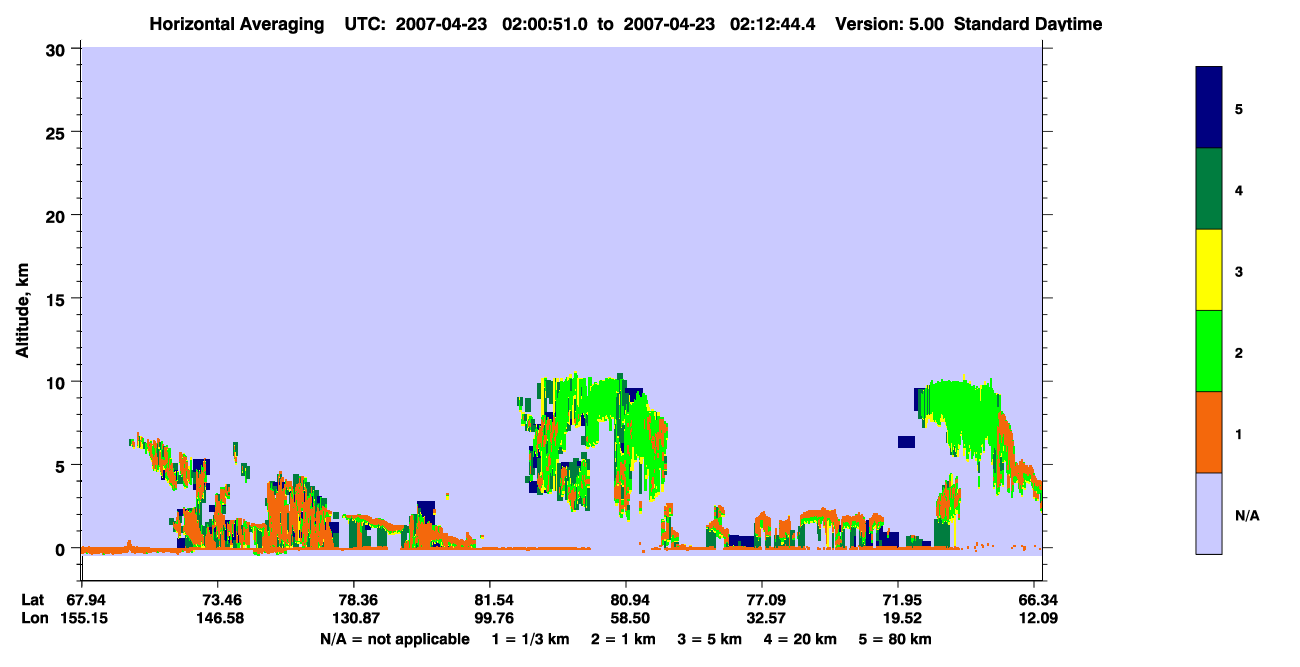Viewport: 1300px width, 667px height.
Task: Click the latitude value 67.94
Action: click(x=84, y=600)
